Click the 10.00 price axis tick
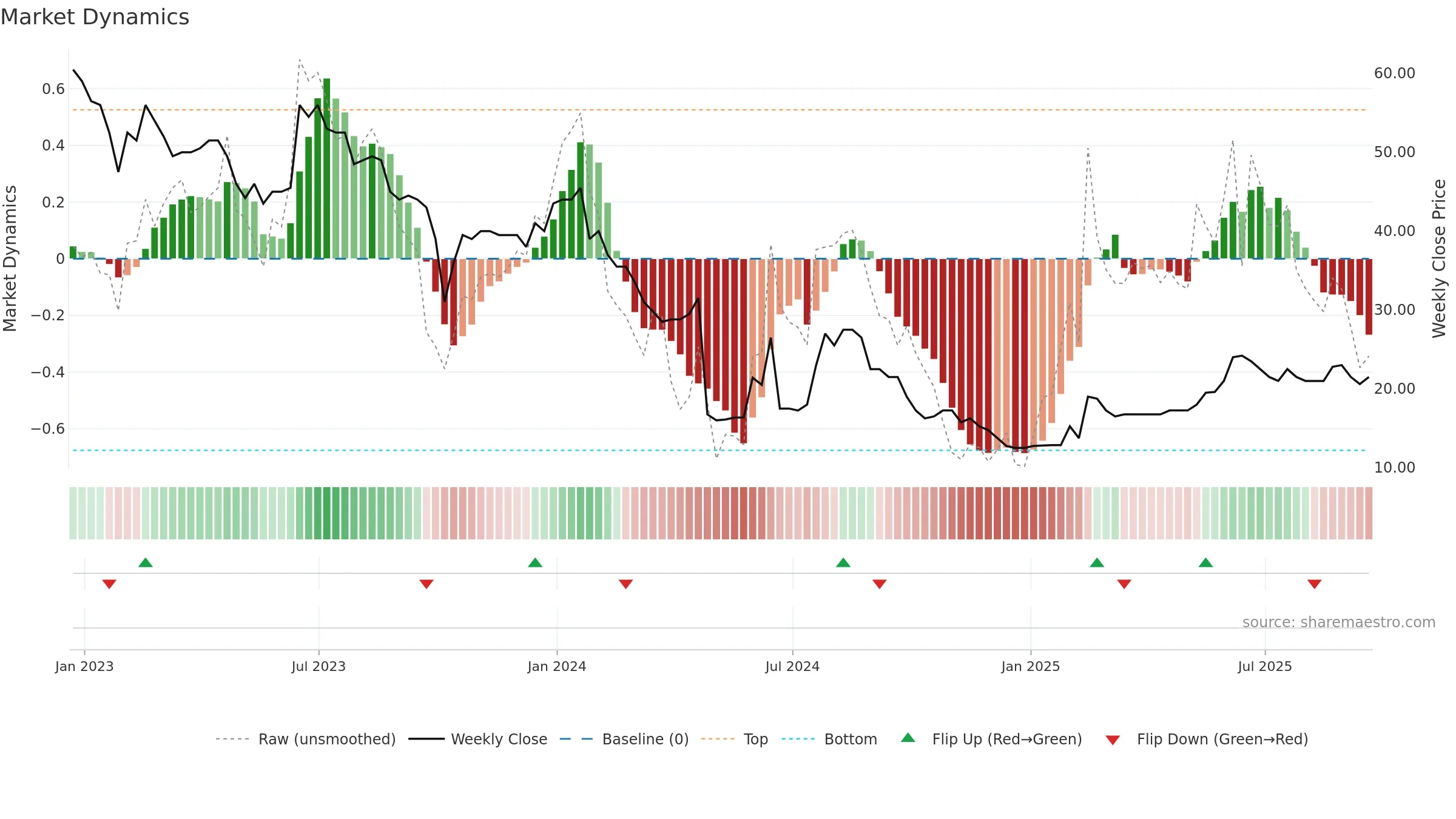 [x=1395, y=467]
